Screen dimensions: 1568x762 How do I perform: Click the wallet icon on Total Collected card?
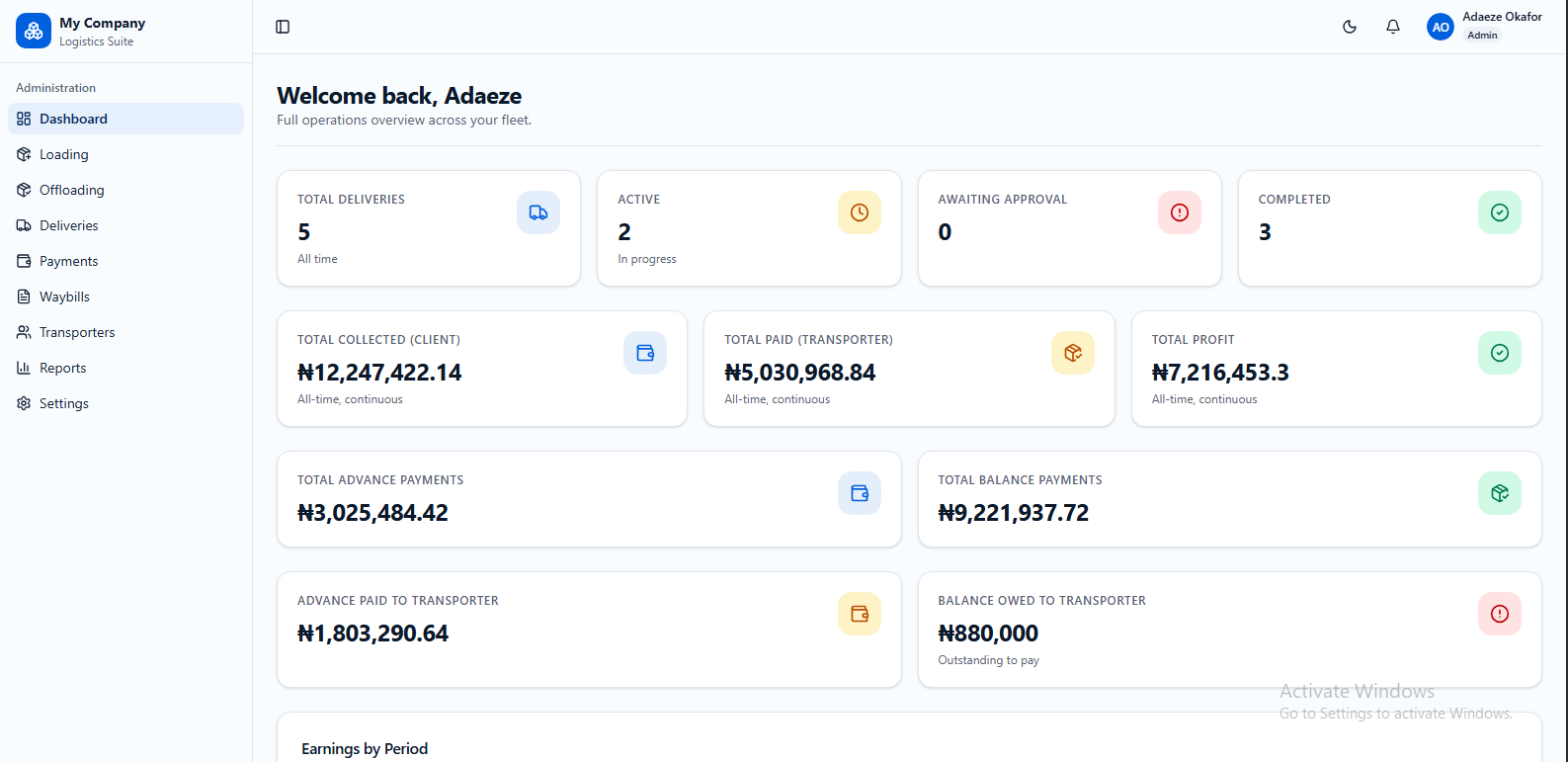(645, 353)
